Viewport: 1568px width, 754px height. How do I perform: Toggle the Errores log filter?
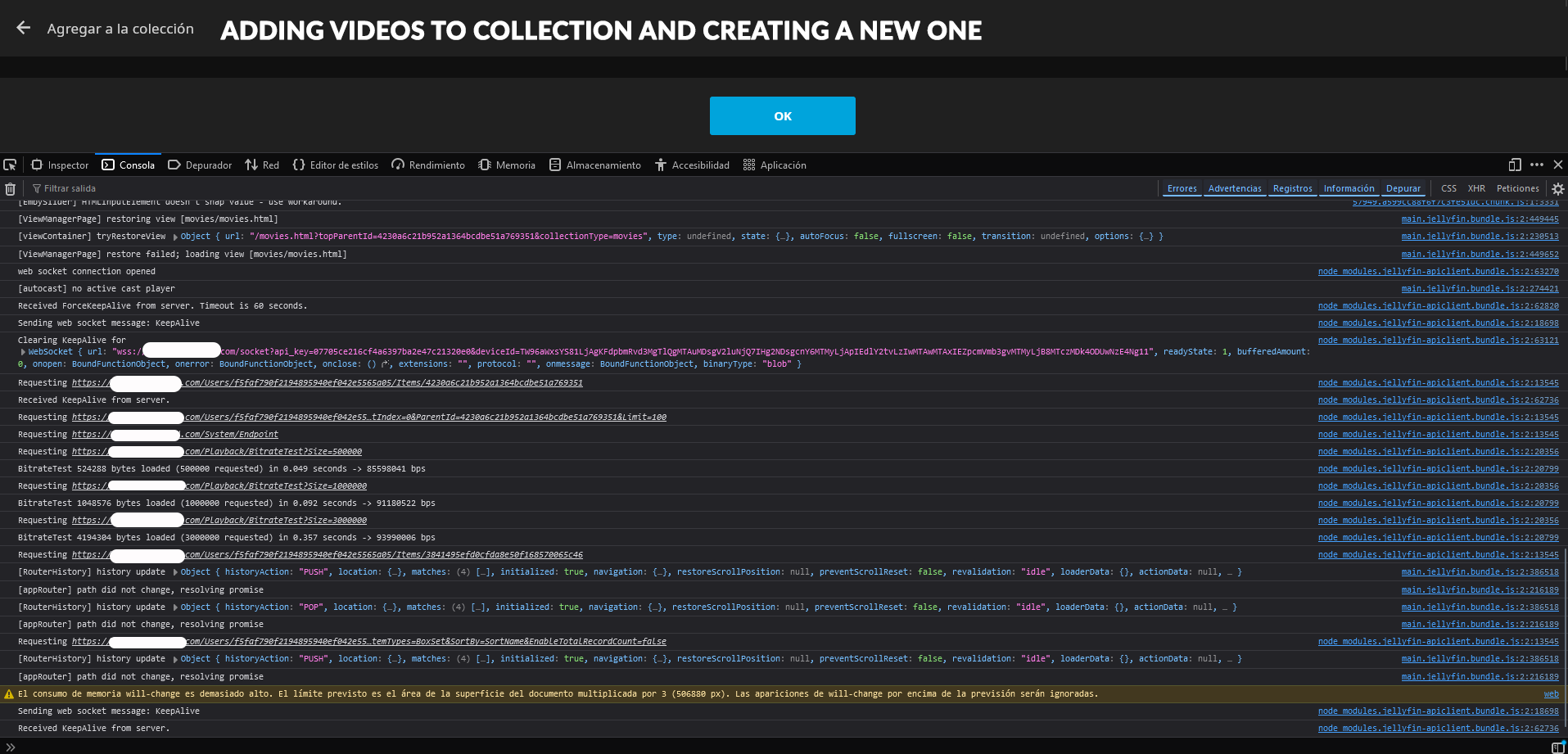click(x=1182, y=188)
